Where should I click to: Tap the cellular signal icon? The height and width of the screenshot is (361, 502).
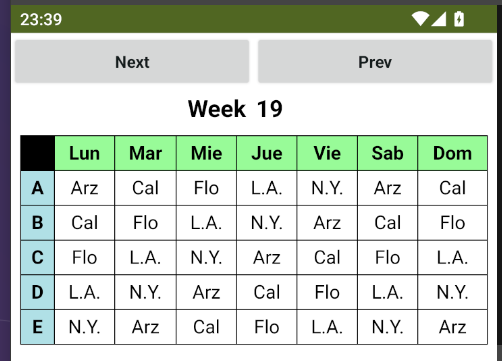(438, 19)
